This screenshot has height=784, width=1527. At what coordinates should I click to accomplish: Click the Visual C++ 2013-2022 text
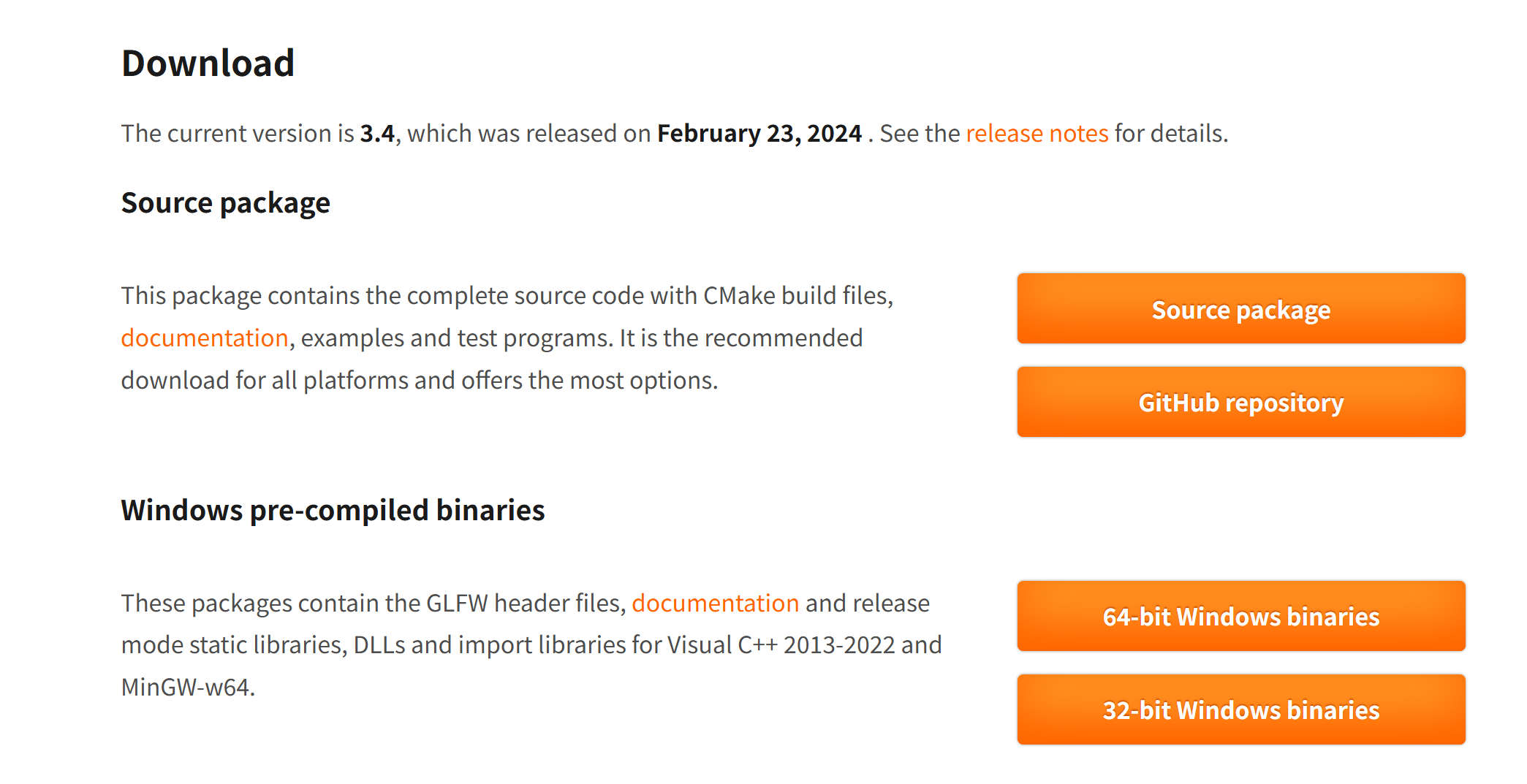pyautogui.click(x=781, y=645)
